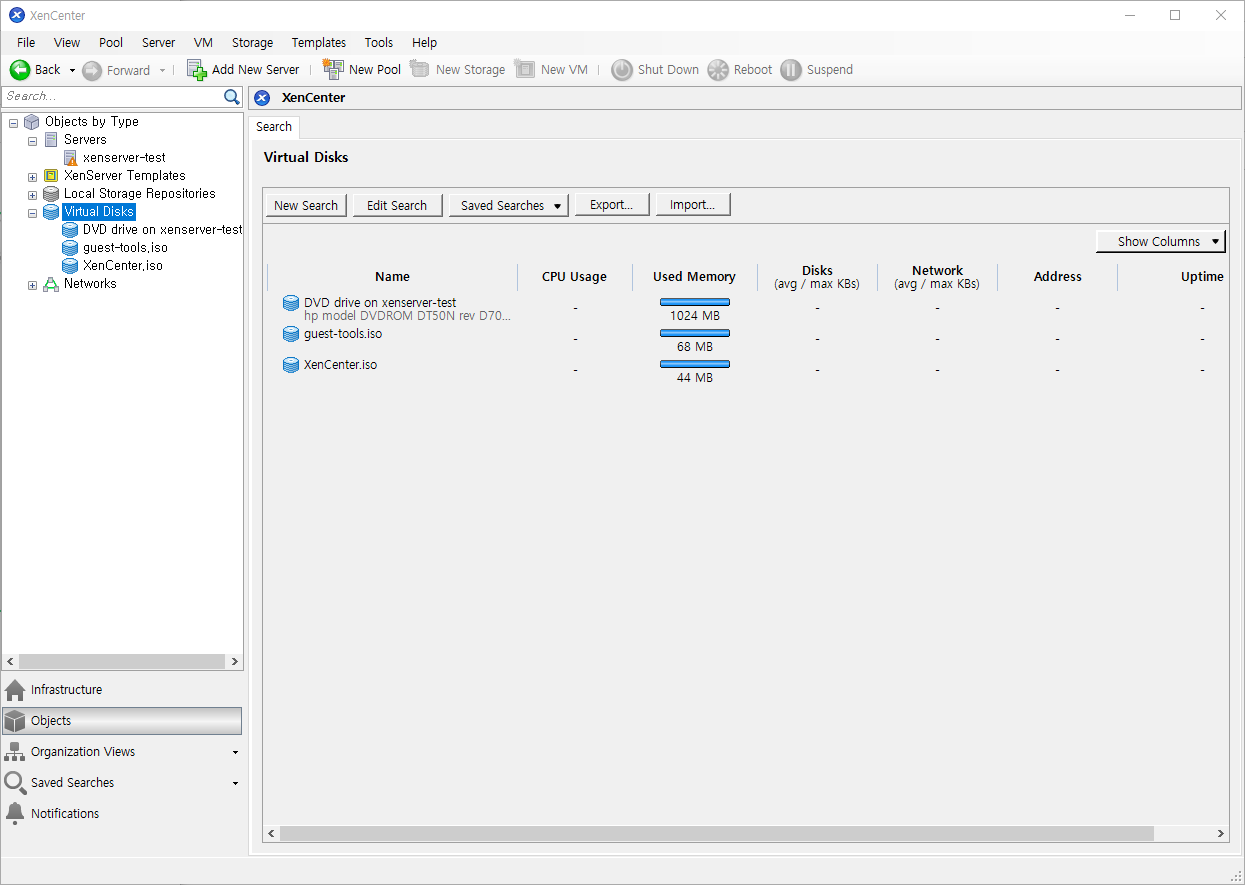The image size is (1245, 885).
Task: Click the XenServer Templates icon
Action: (51, 176)
